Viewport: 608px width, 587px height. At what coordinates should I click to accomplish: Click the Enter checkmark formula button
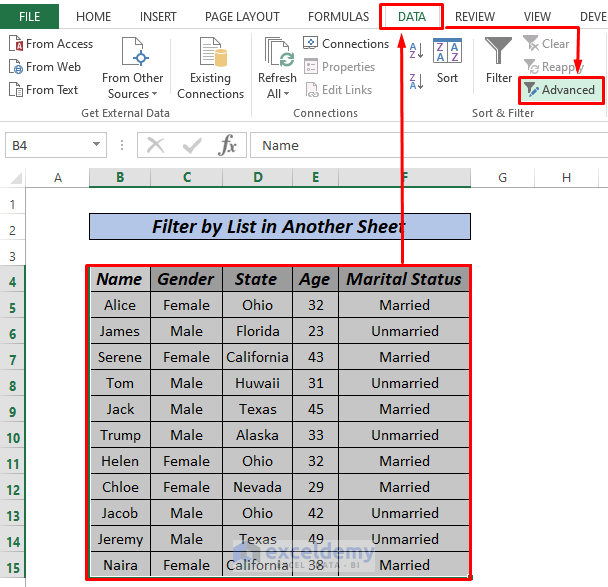point(192,145)
